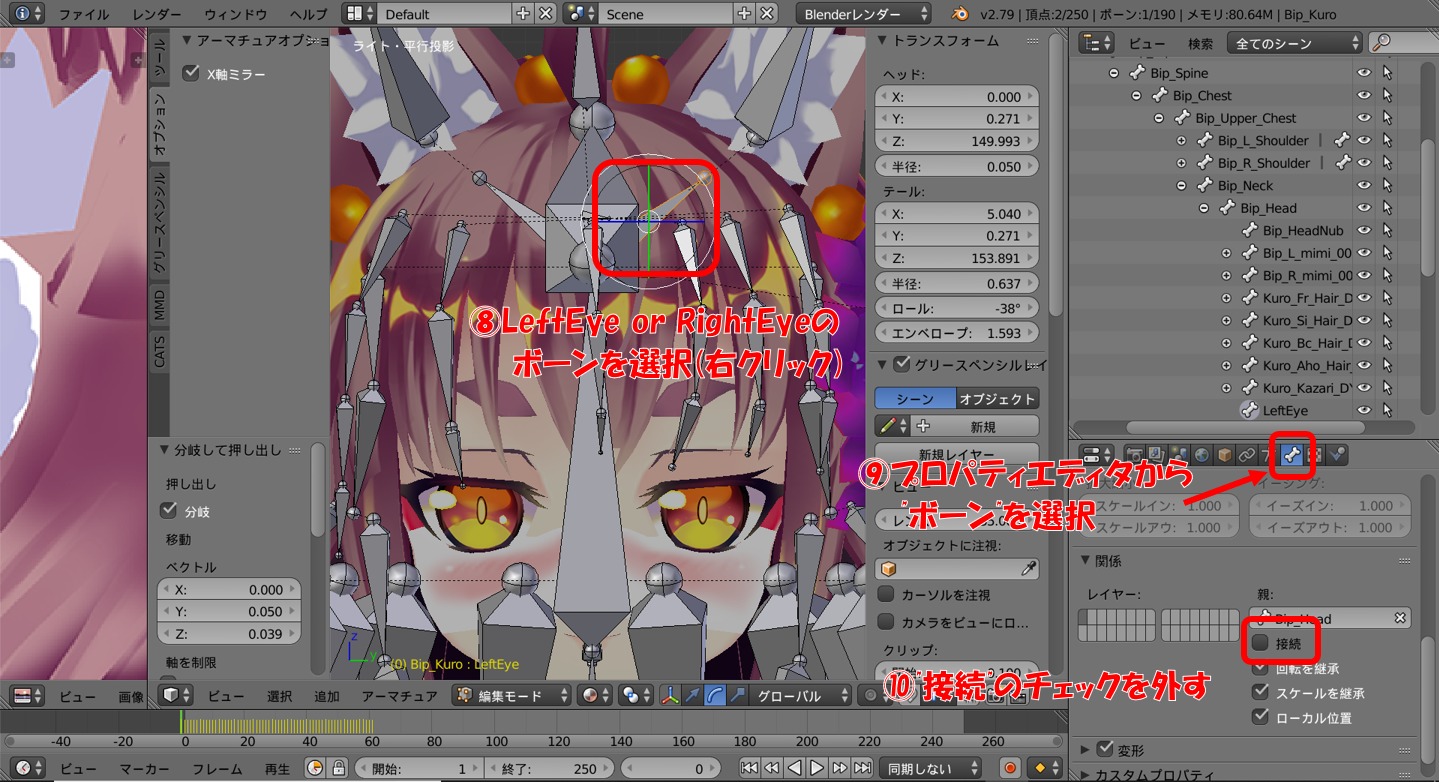Viewport: 1439px width, 782px height.
Task: Select the CATS sidebar tab
Action: 159,351
